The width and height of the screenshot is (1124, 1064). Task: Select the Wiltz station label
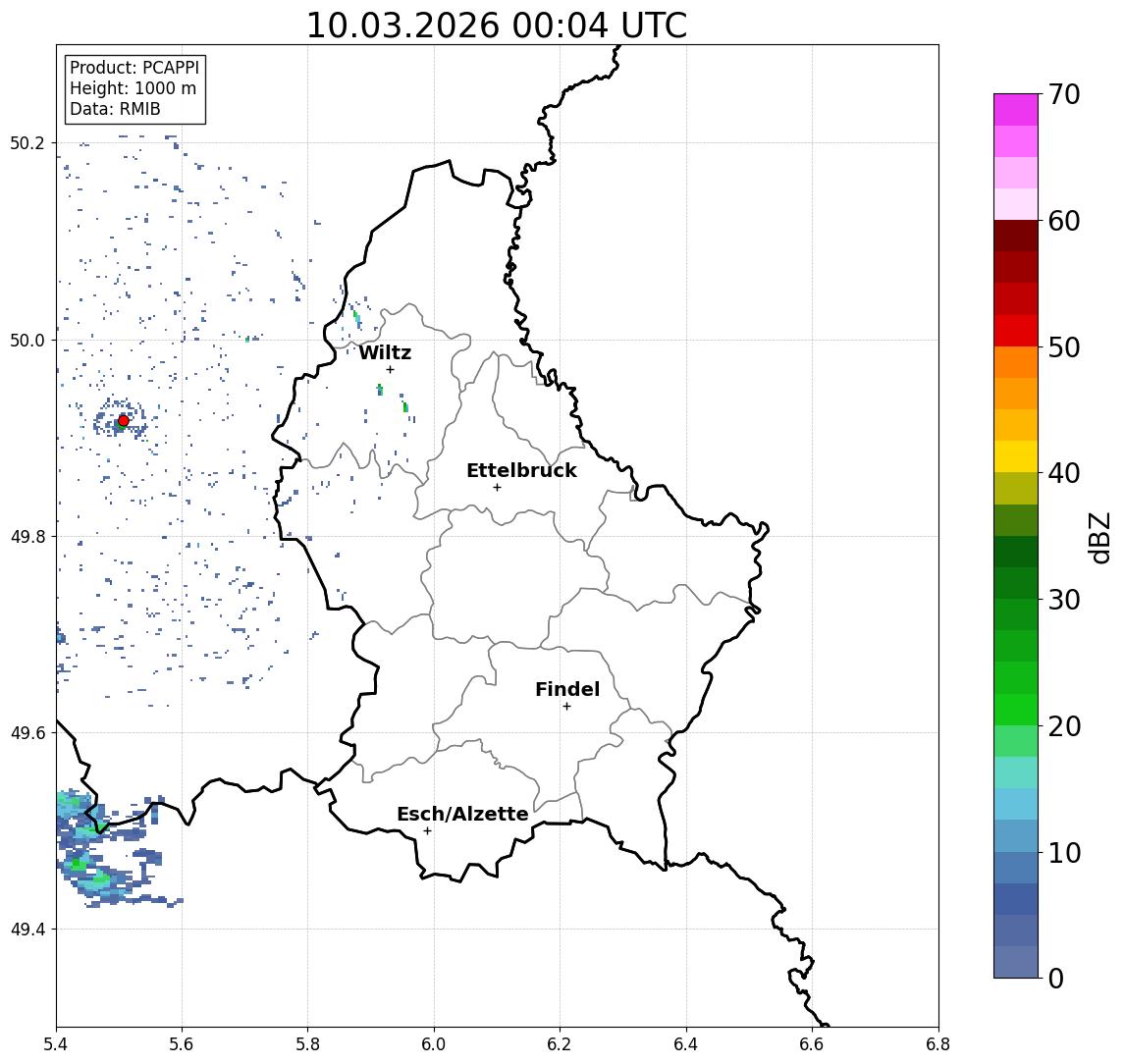coord(385,352)
